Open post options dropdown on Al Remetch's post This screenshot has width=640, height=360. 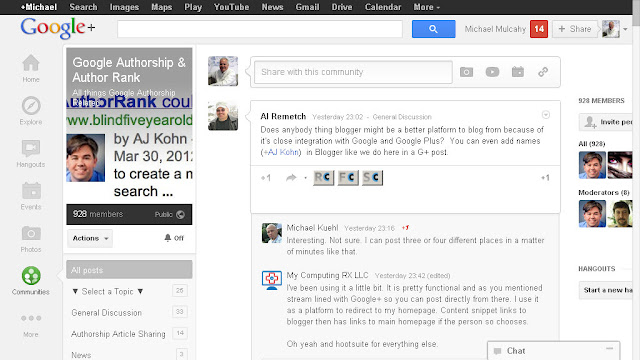click(x=546, y=115)
